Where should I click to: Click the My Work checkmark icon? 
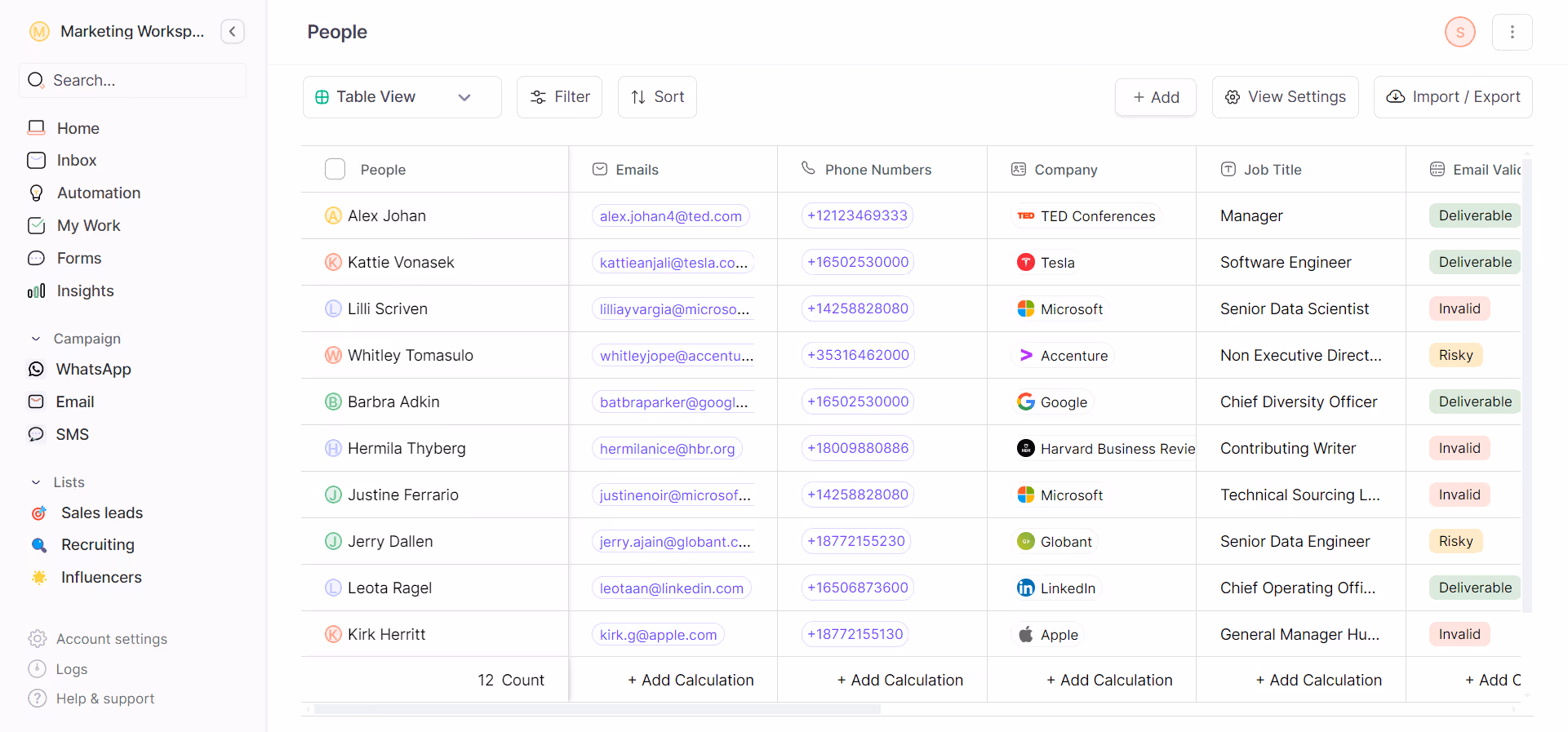(36, 225)
